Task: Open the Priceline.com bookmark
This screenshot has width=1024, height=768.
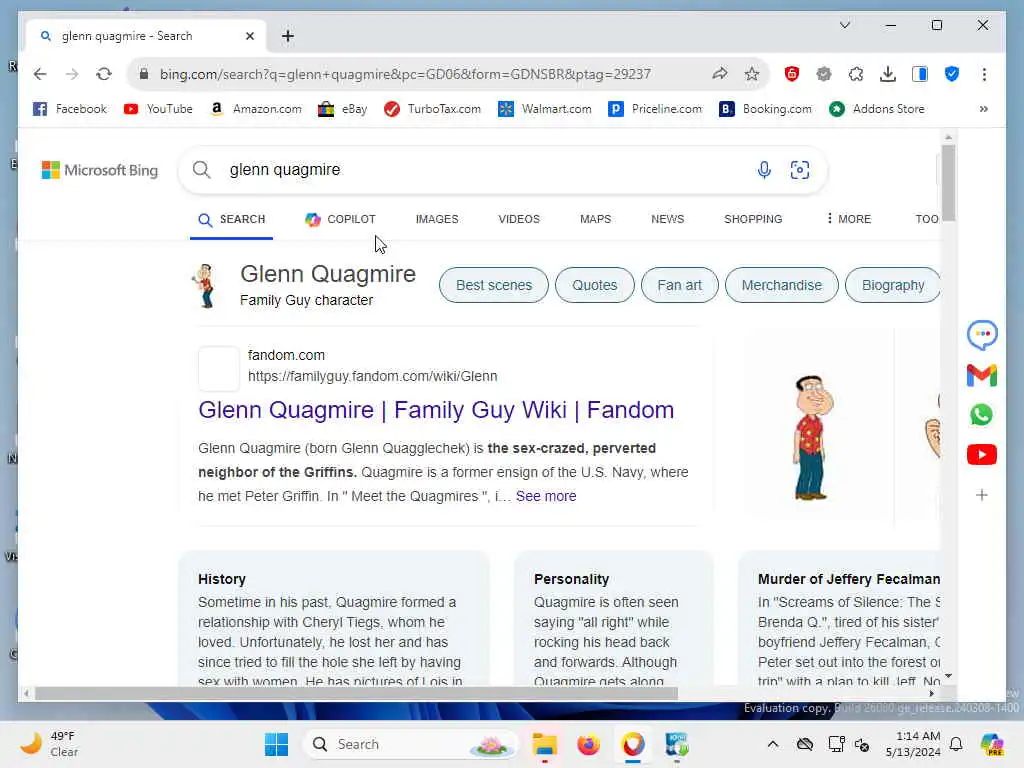Action: pyautogui.click(x=655, y=109)
